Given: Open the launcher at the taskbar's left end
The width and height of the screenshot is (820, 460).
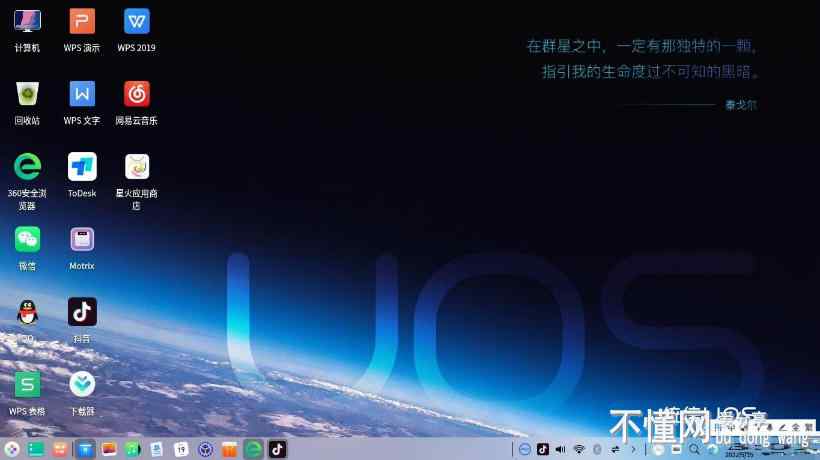Looking at the screenshot, I should pyautogui.click(x=12, y=449).
